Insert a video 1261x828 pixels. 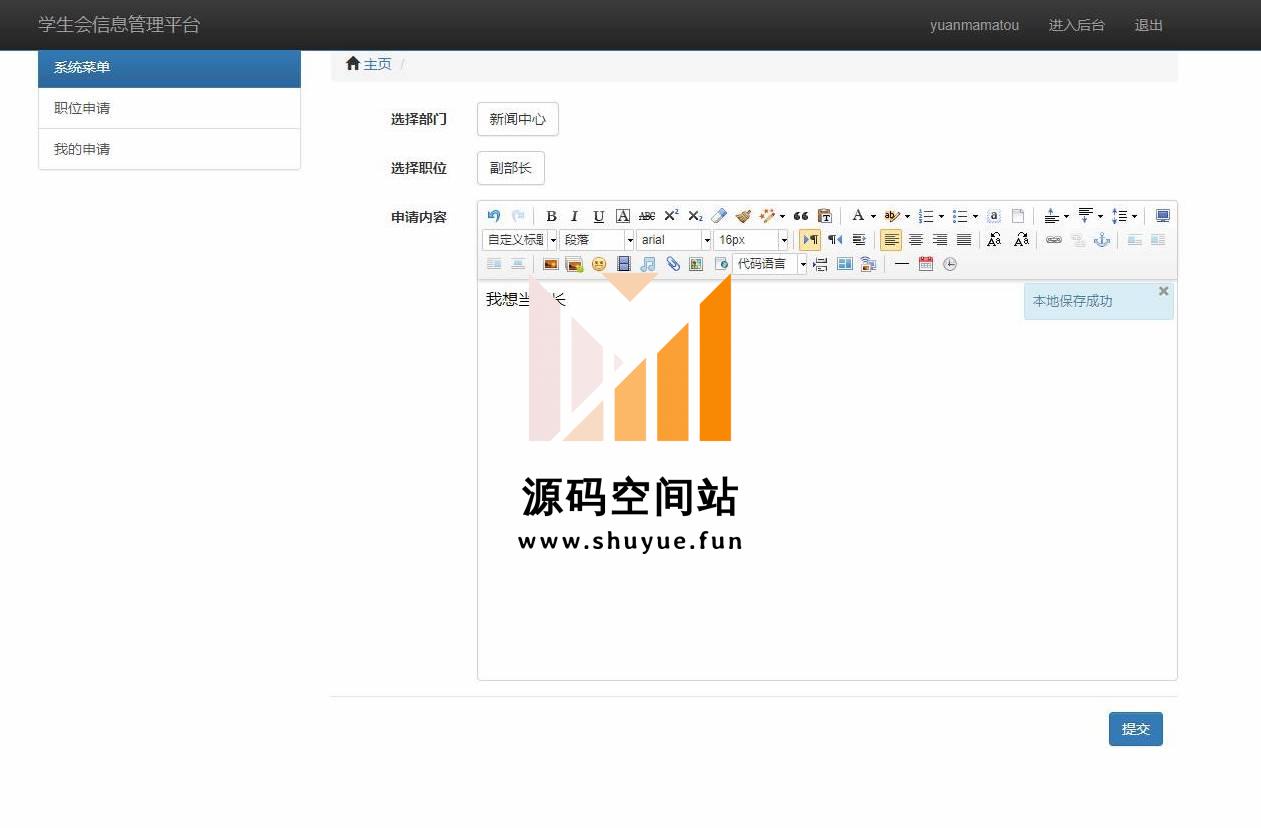point(624,264)
